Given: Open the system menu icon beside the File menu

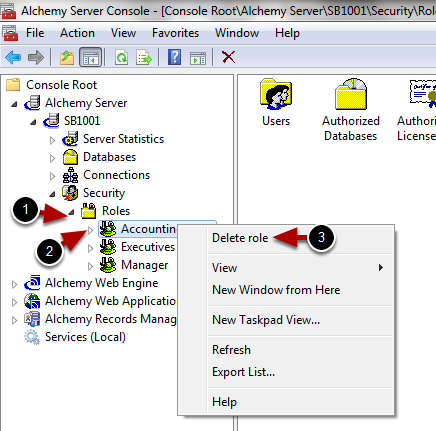Looking at the screenshot, I should (10, 33).
